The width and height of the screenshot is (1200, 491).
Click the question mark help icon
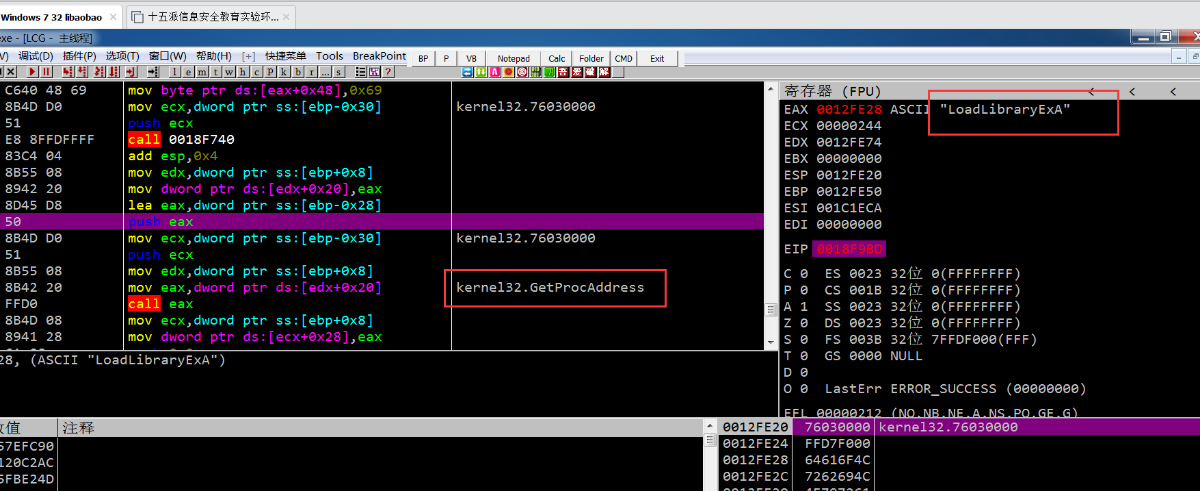point(388,72)
